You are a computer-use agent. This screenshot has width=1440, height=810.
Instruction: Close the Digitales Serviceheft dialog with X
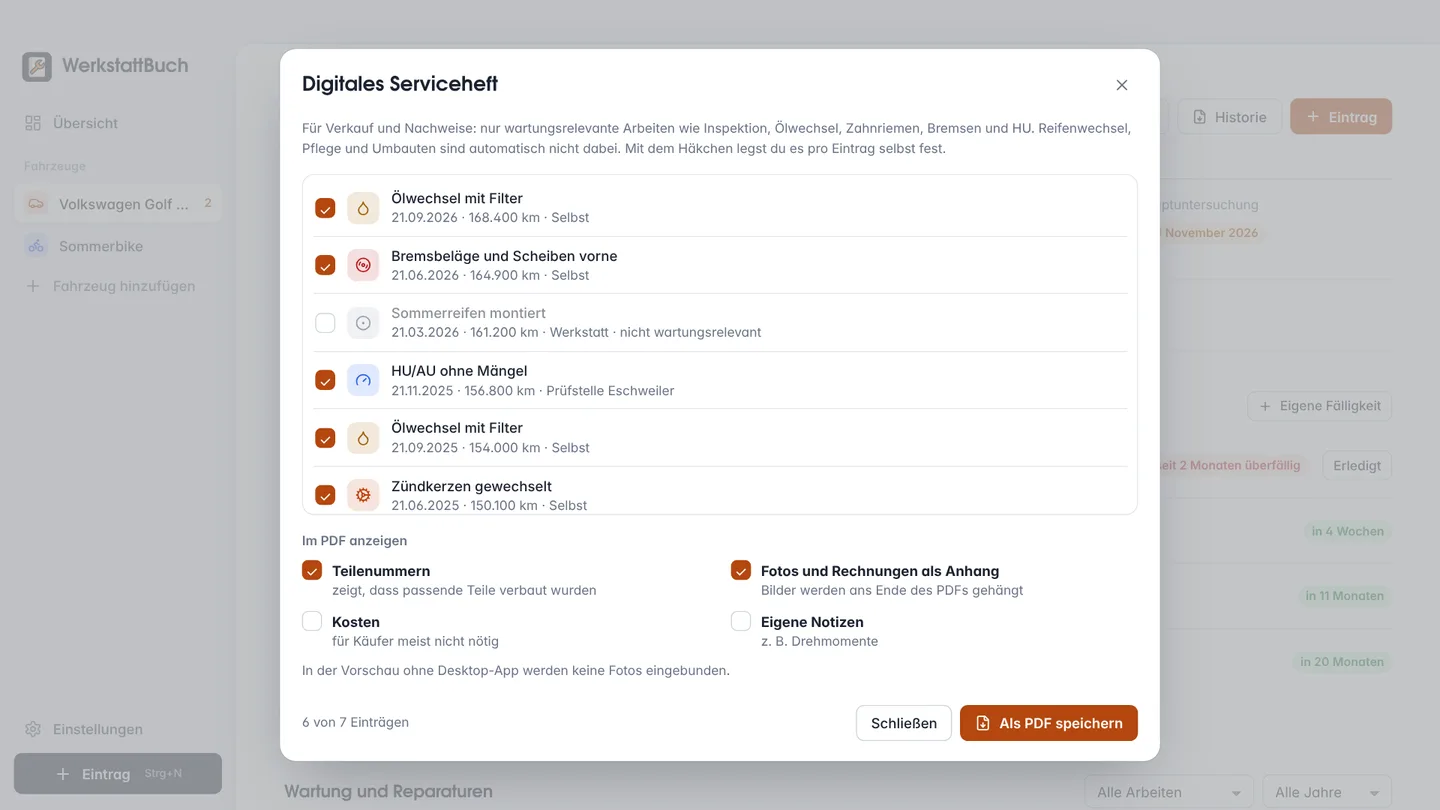tap(1122, 85)
